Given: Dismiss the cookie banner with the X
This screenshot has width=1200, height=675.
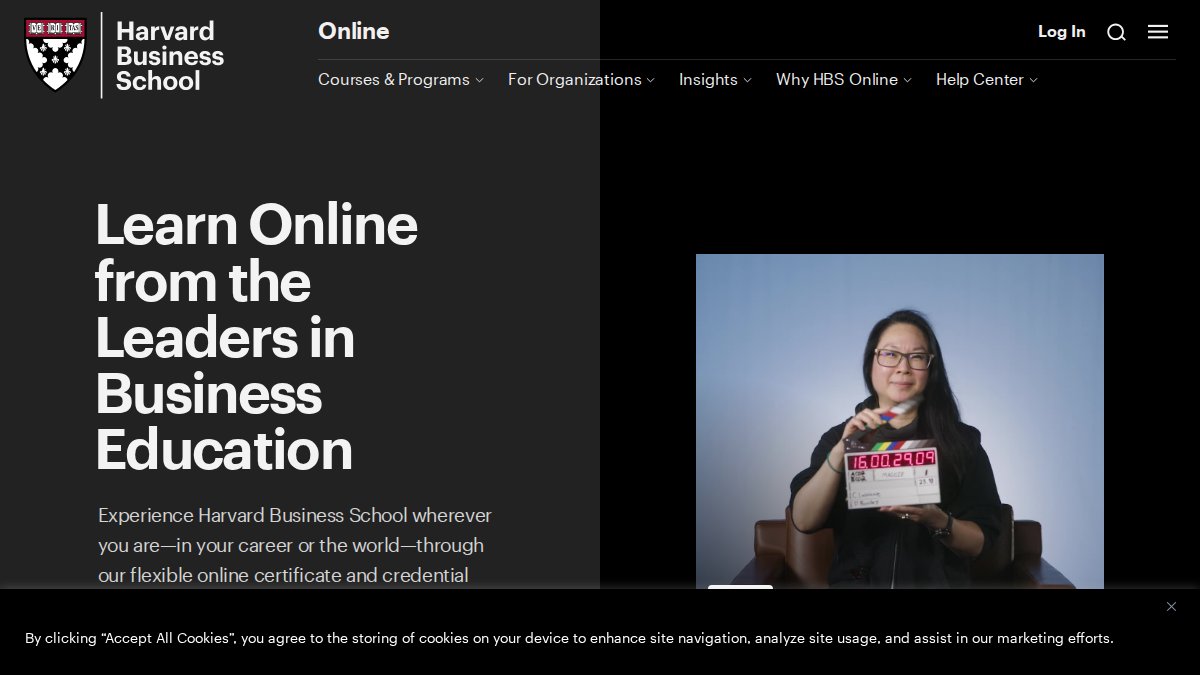Looking at the screenshot, I should (1171, 606).
